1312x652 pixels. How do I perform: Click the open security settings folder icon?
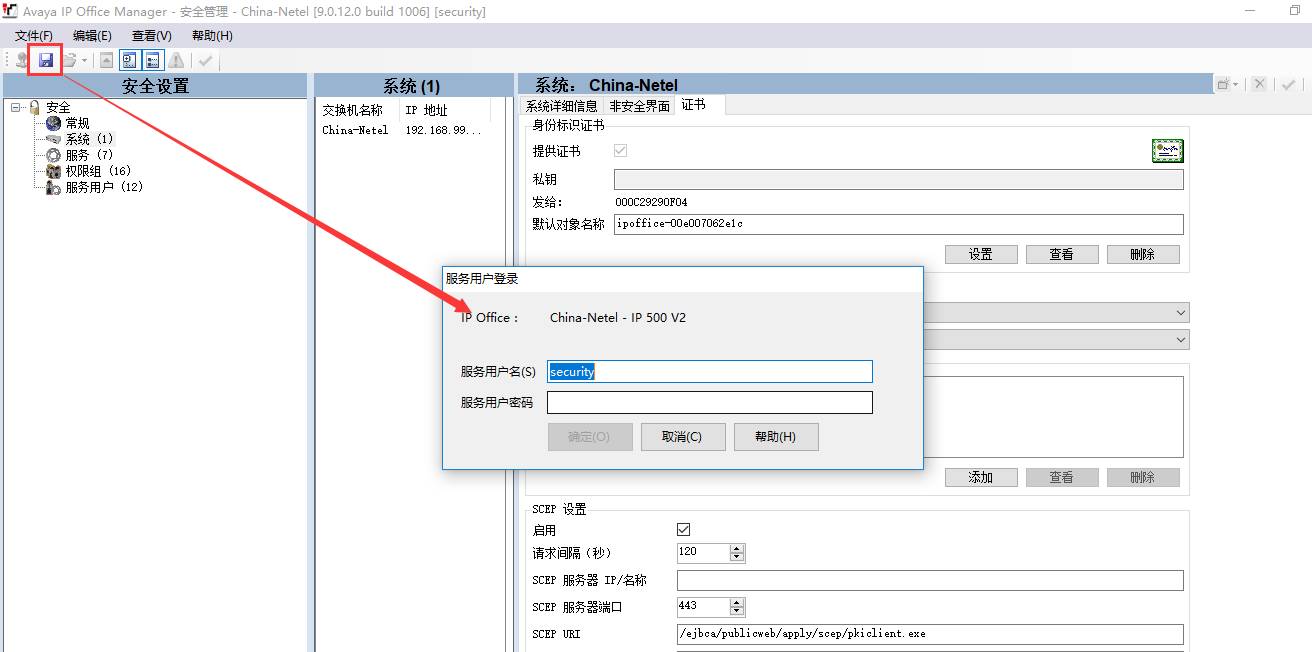click(x=69, y=60)
